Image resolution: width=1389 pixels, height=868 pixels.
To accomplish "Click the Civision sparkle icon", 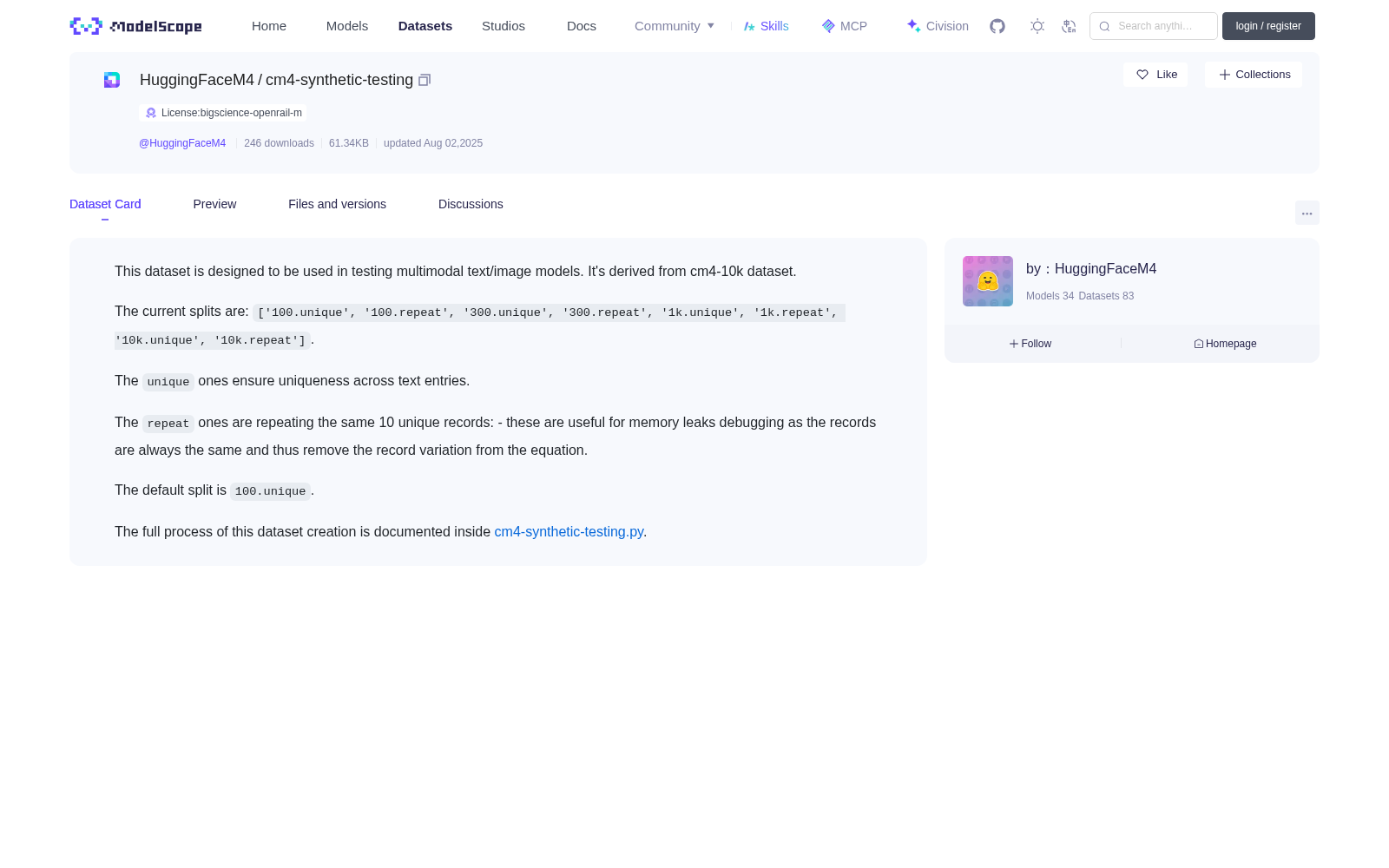I will point(913,26).
